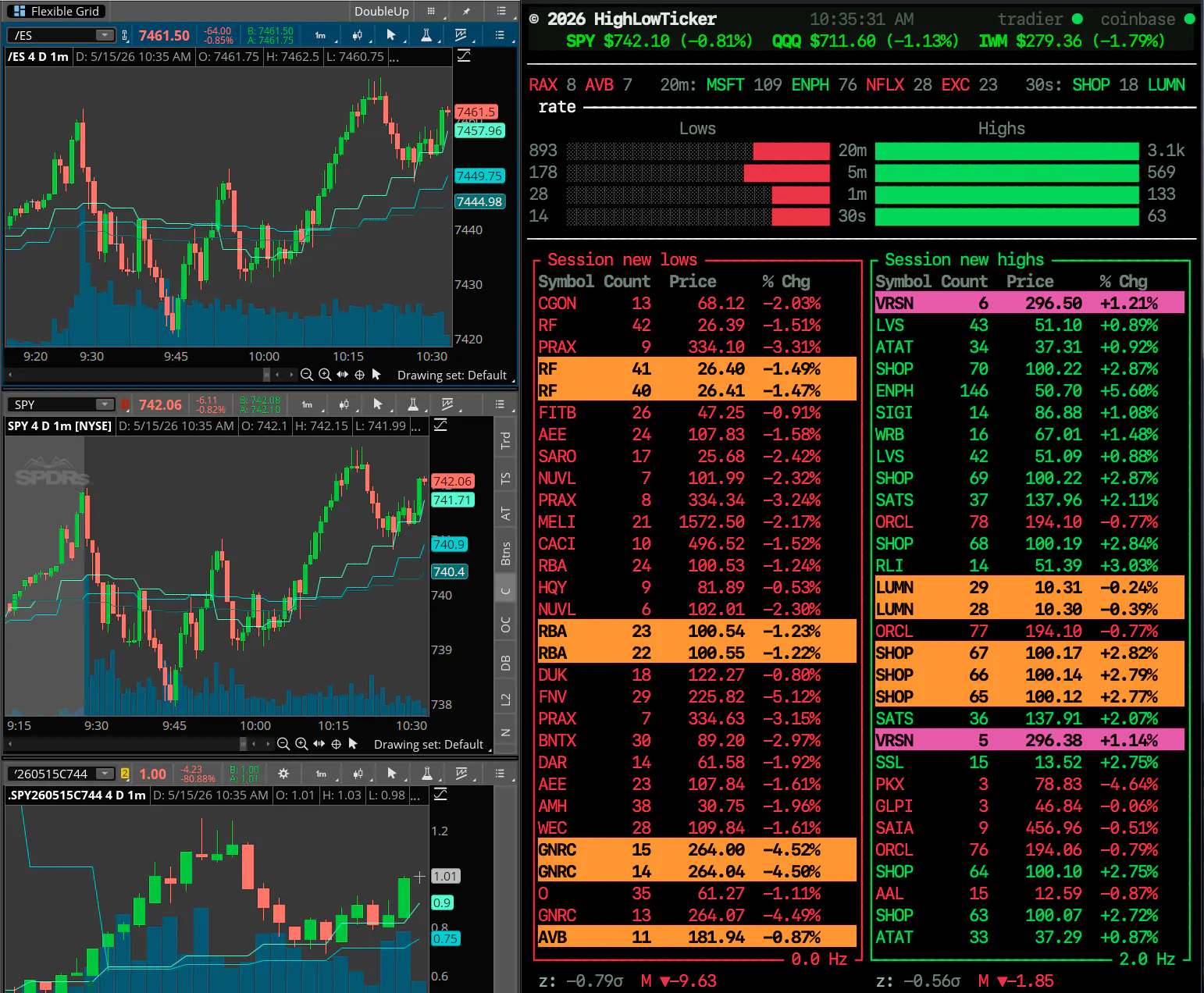The image size is (1204, 993).
Task: Activate the crosshair icon below the SPY chart
Action: click(x=337, y=744)
